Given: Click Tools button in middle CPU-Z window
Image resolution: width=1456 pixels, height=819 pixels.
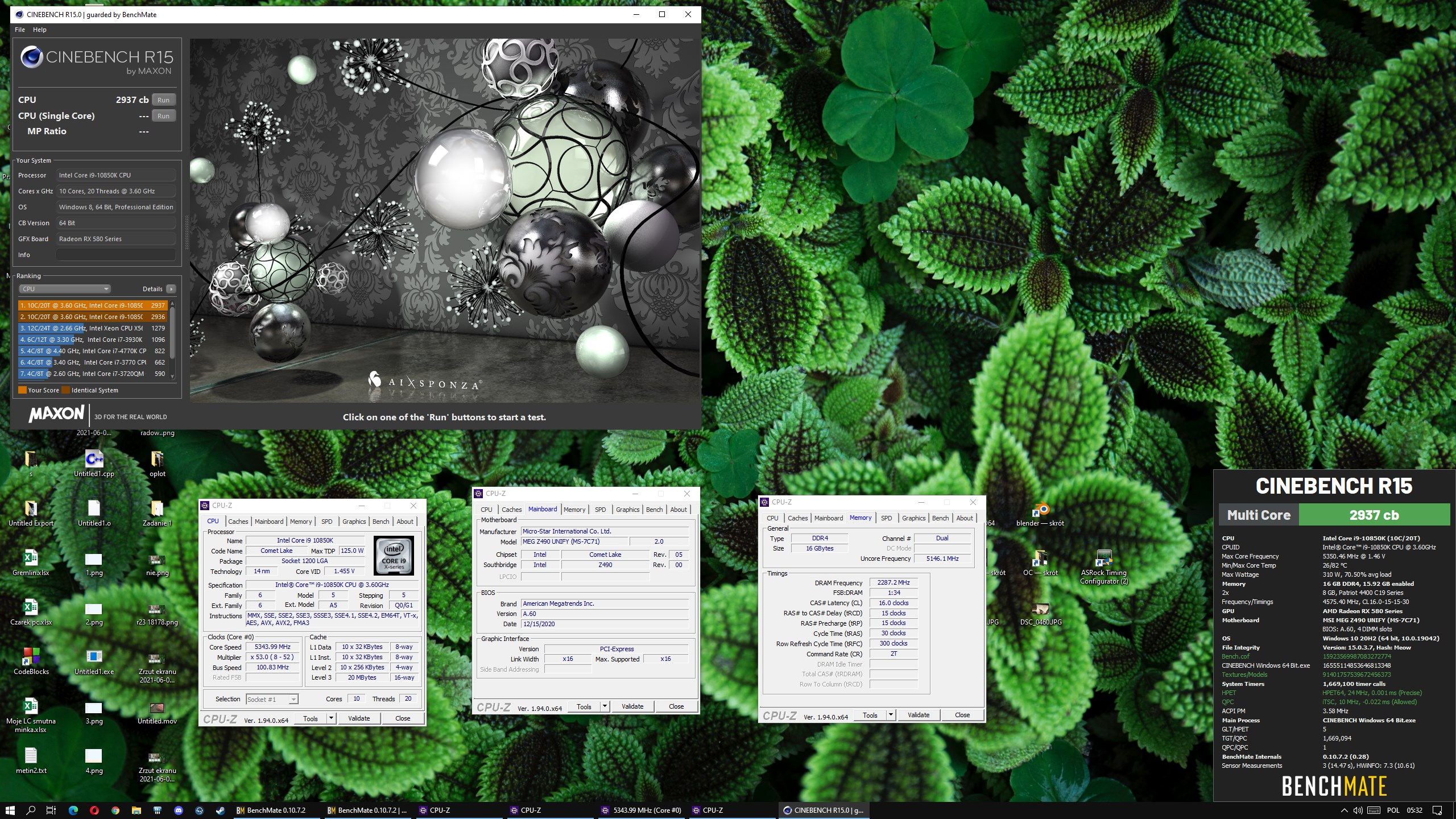Looking at the screenshot, I should (x=584, y=707).
